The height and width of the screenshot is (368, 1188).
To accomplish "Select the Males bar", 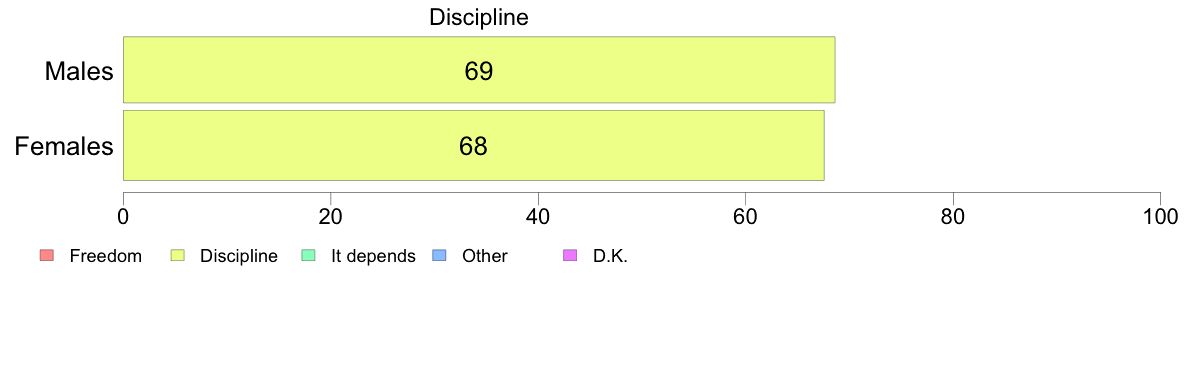I will click(x=479, y=70).
